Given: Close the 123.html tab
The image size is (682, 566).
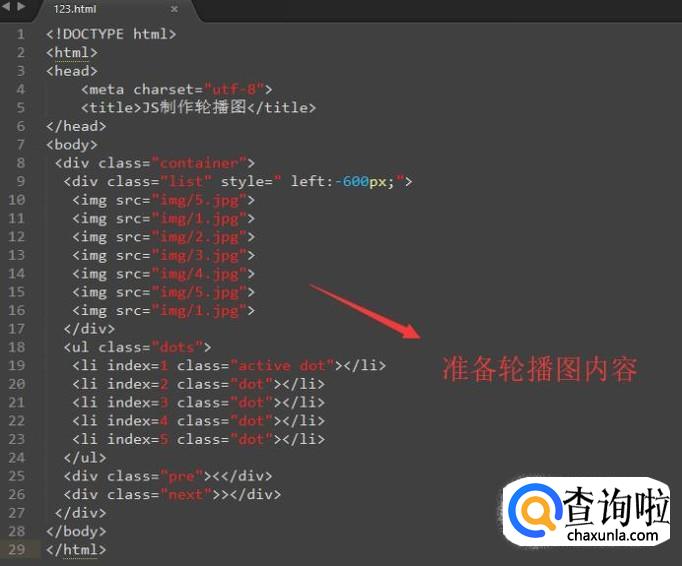Looking at the screenshot, I should coord(174,9).
